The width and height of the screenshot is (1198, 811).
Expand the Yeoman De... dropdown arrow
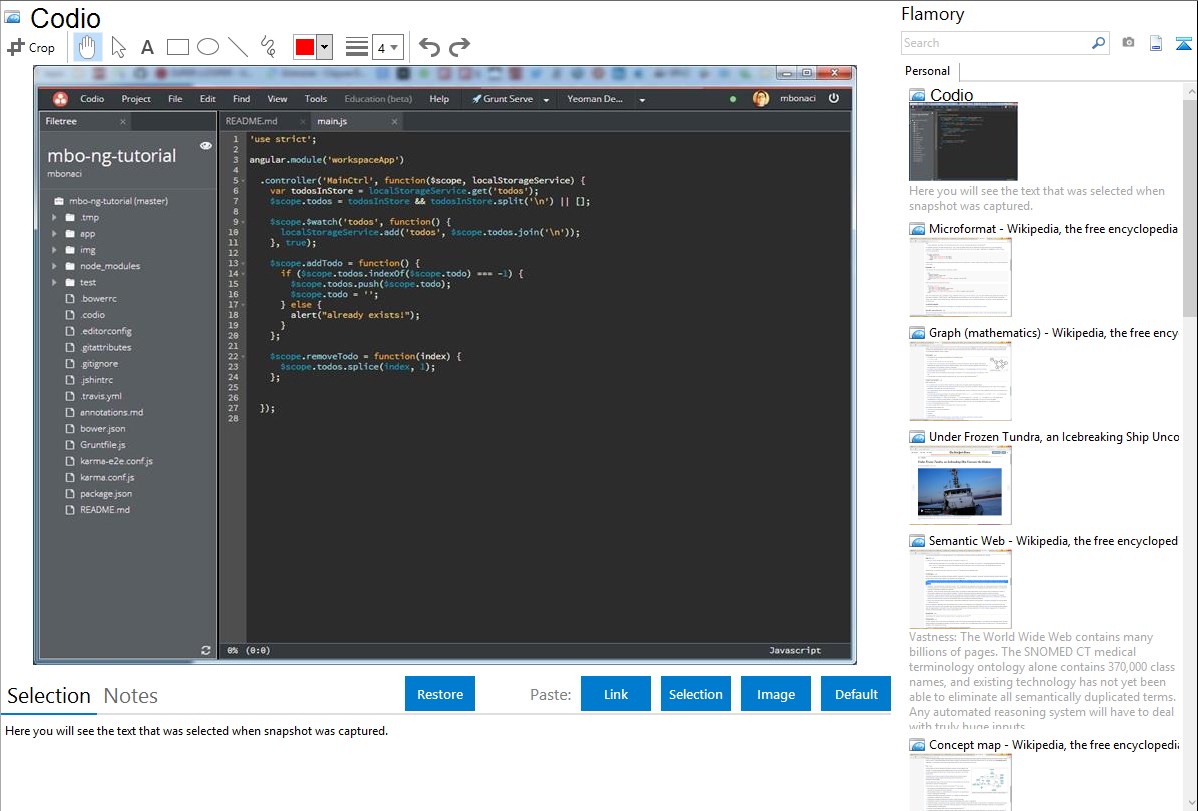tap(642, 99)
